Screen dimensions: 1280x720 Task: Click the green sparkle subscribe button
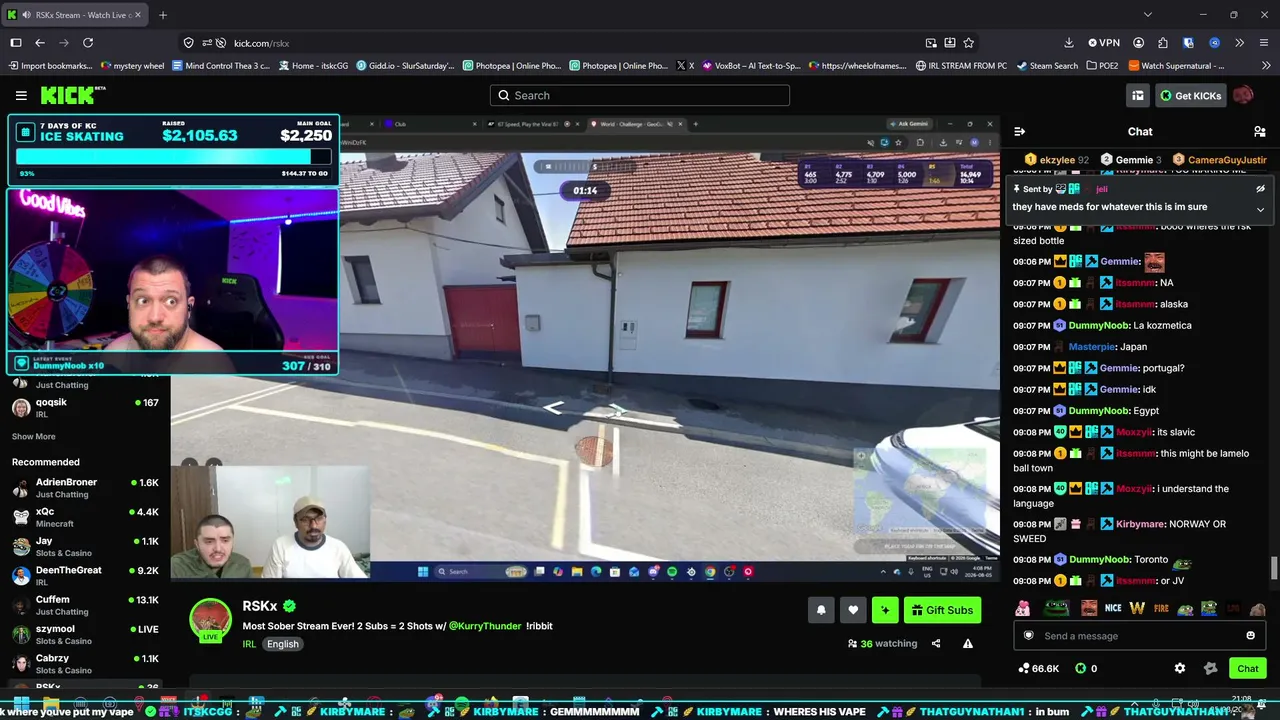(885, 610)
